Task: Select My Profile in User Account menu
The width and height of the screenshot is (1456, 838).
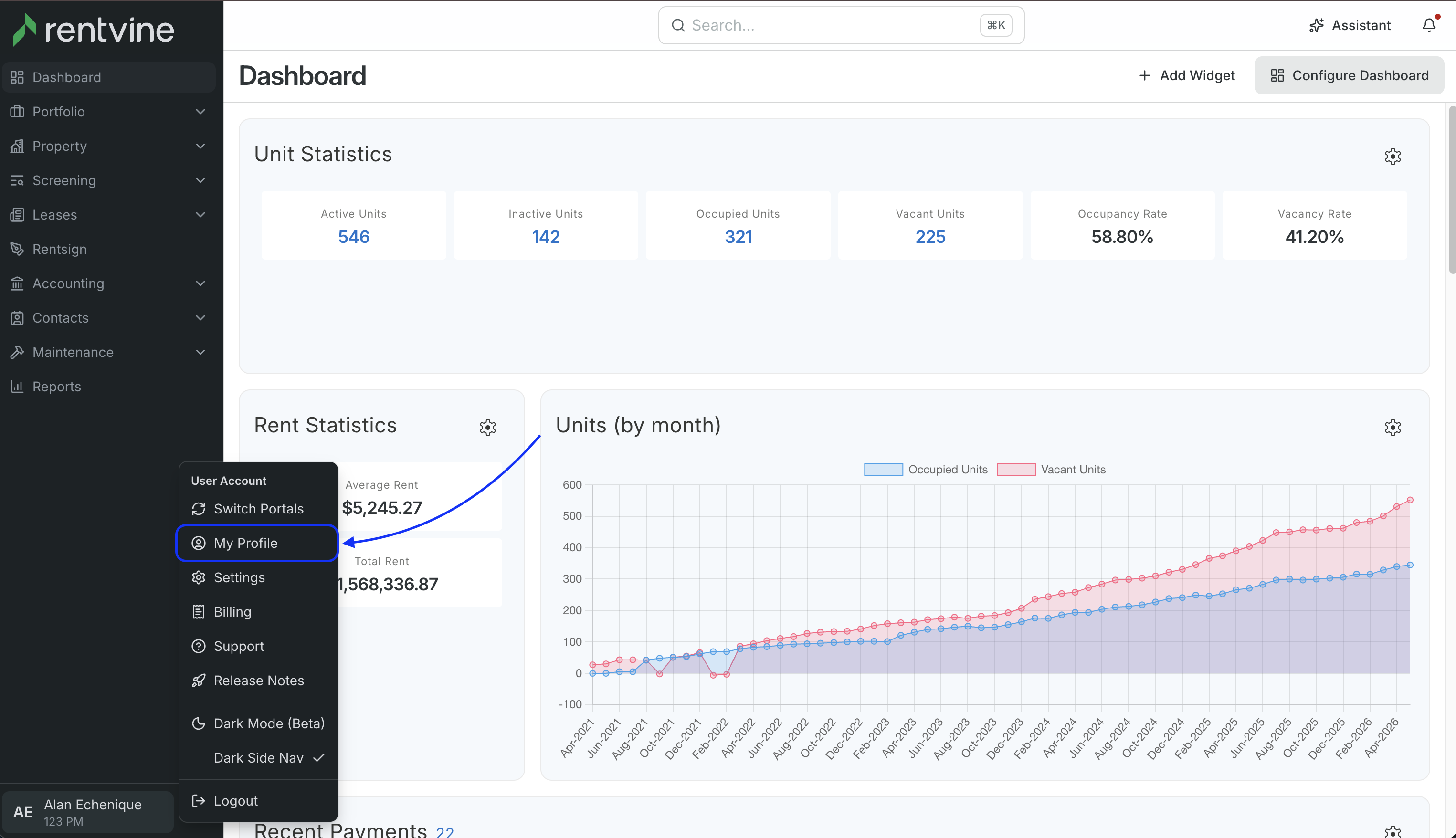Action: 257,543
